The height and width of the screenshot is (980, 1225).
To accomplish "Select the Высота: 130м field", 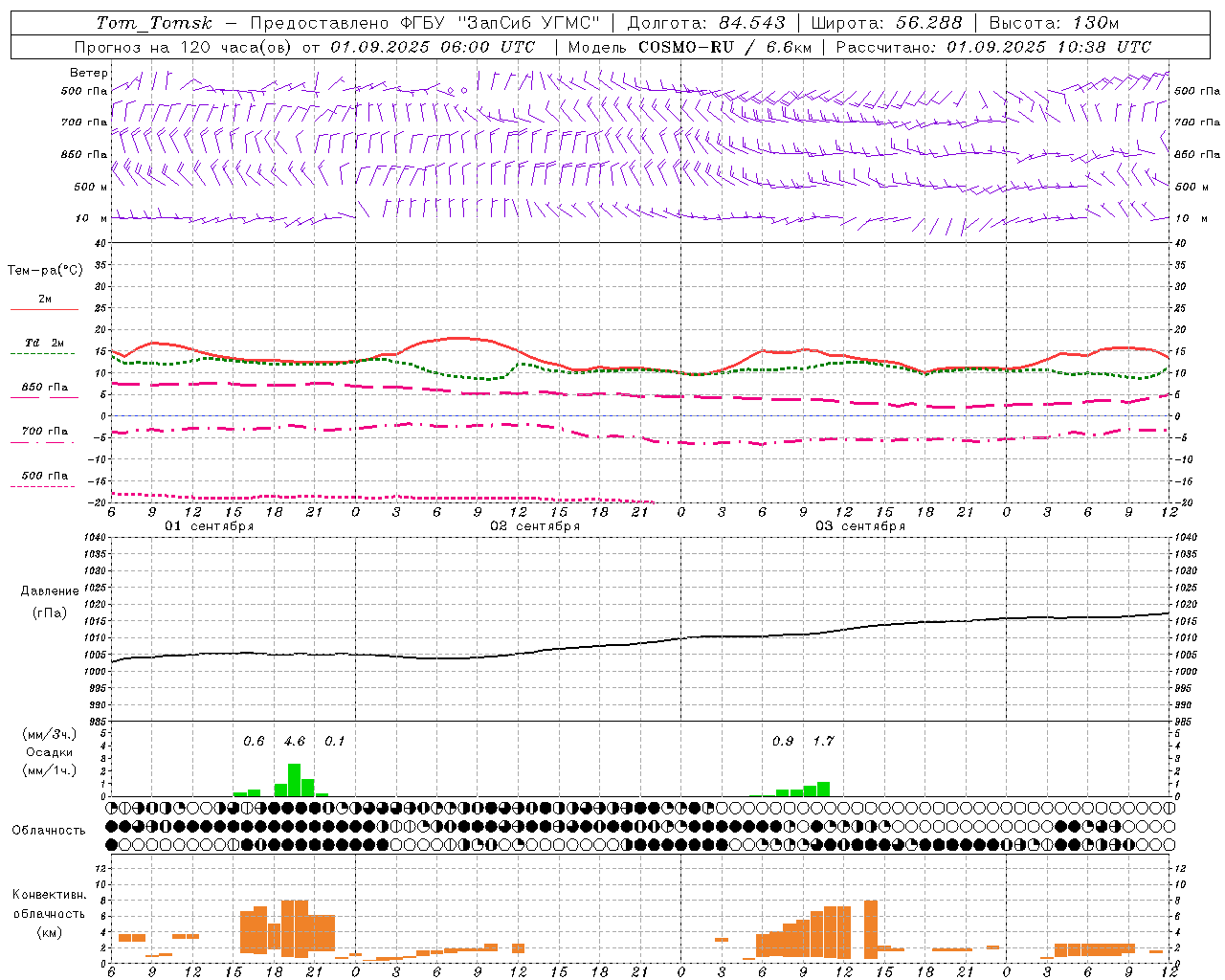I will [x=1054, y=23].
